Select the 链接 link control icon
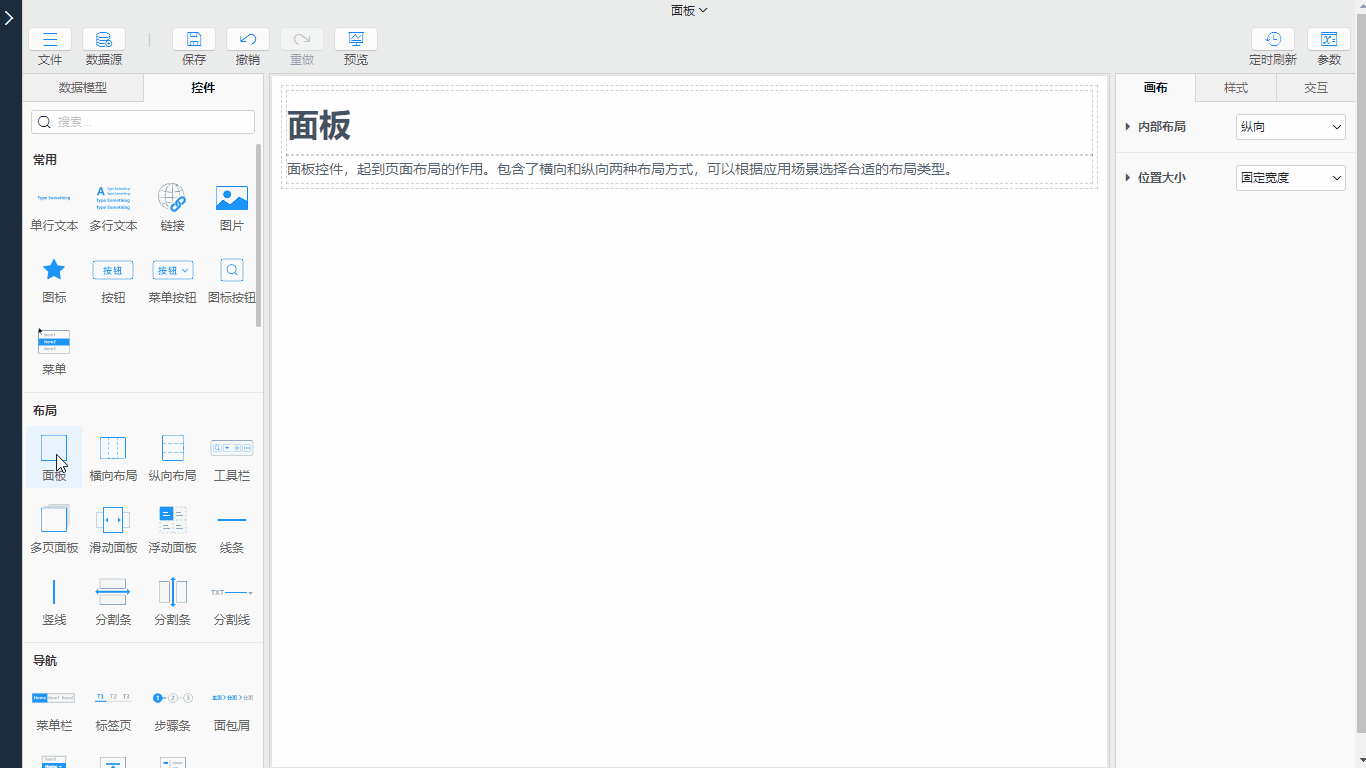Viewport: 1366px width, 768px height. (x=172, y=198)
